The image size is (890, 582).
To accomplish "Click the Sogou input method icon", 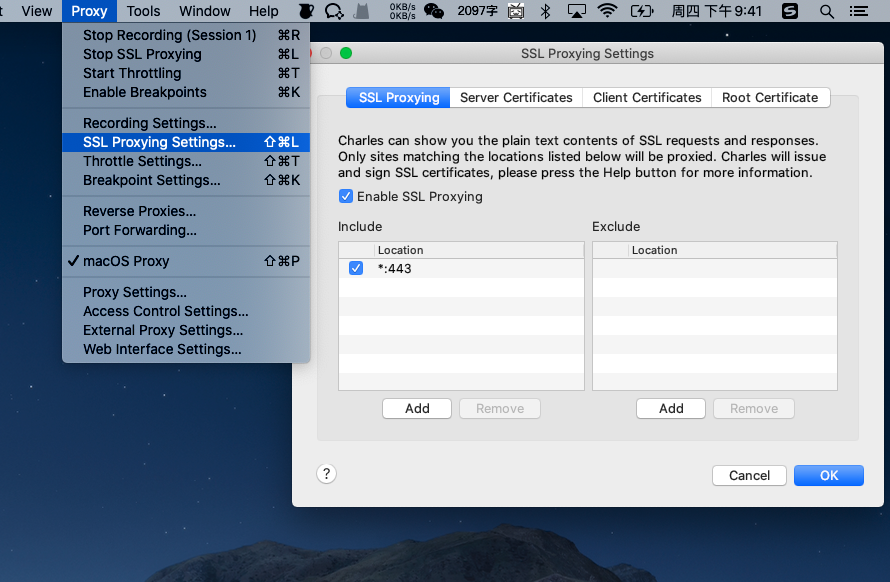I will (x=789, y=11).
